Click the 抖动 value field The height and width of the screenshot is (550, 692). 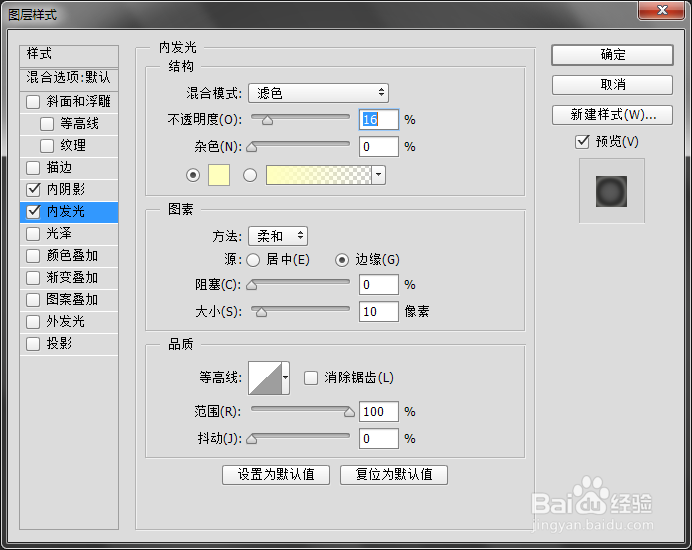pyautogui.click(x=379, y=438)
